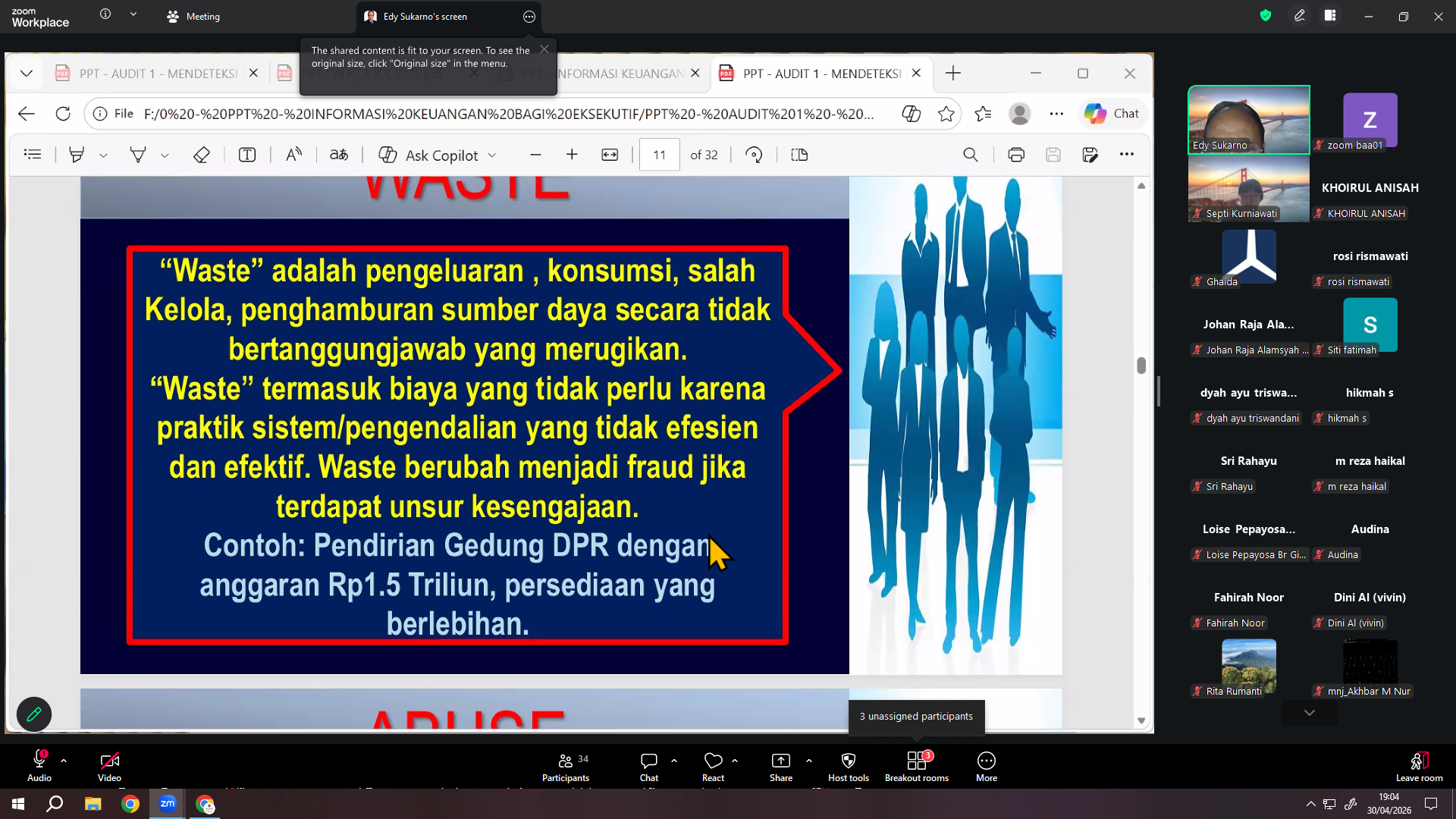Click Leave room

click(1420, 766)
